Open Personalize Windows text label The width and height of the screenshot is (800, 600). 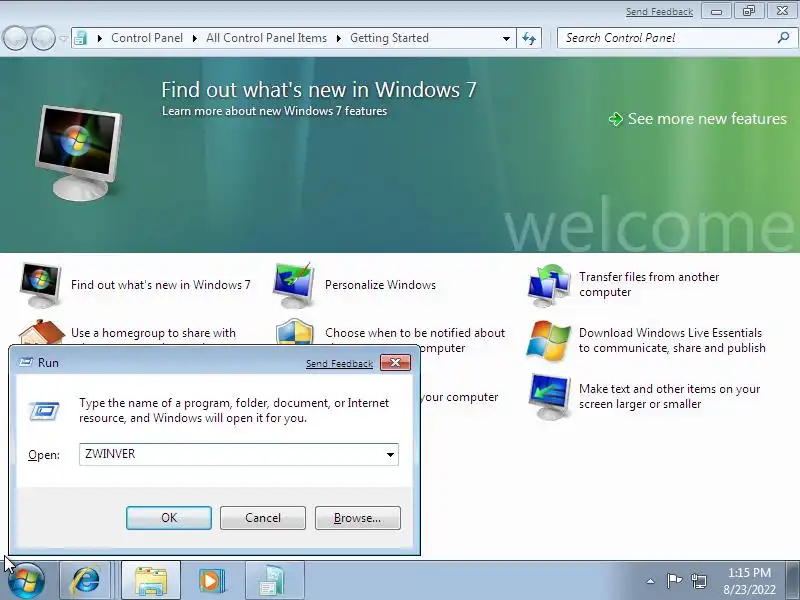(380, 285)
